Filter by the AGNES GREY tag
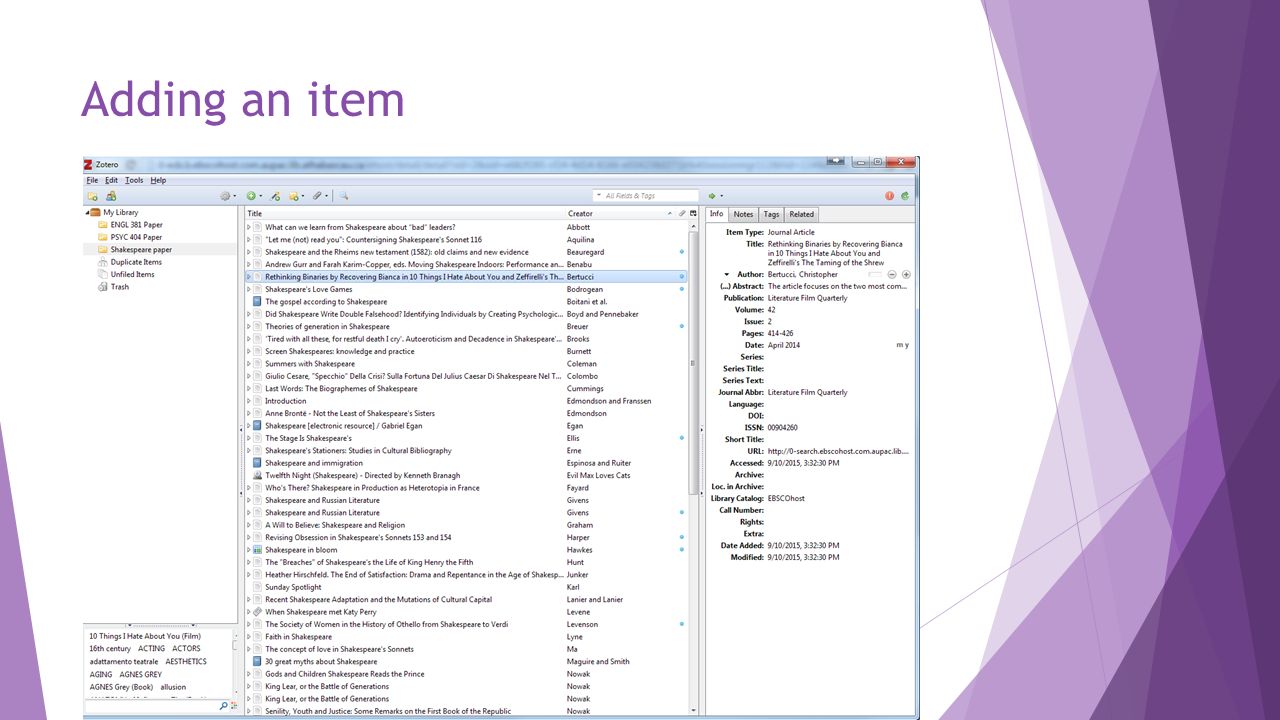The width and height of the screenshot is (1280, 720). coord(140,675)
